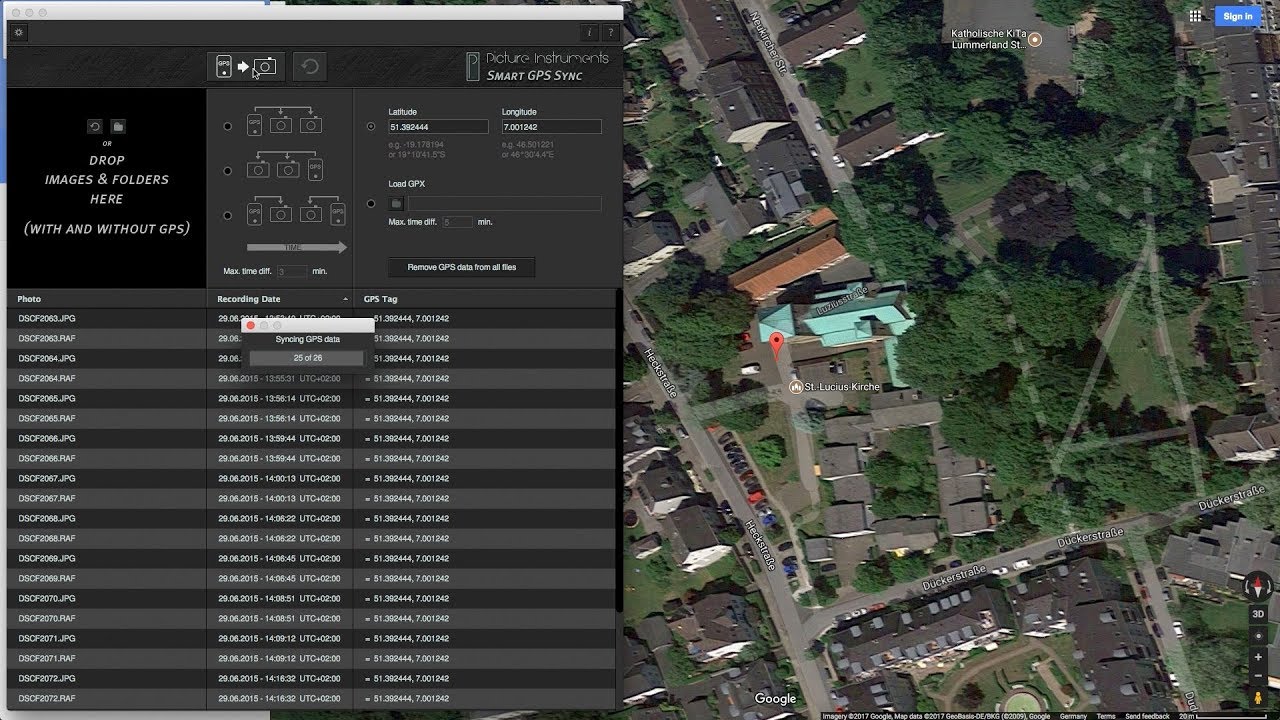This screenshot has width=1280, height=720.
Task: Select the DSCF2066.RAF row
Action: pos(312,458)
